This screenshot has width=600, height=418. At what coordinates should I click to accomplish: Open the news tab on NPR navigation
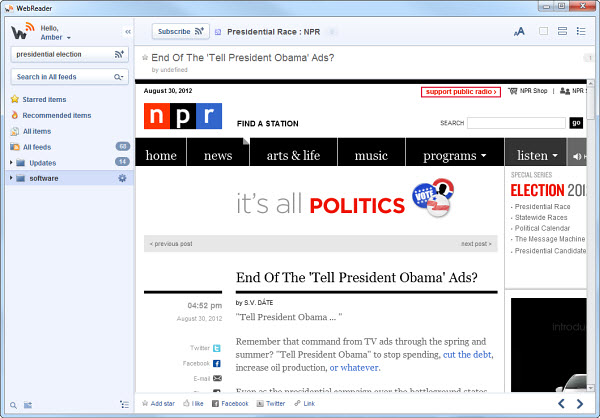[217, 156]
